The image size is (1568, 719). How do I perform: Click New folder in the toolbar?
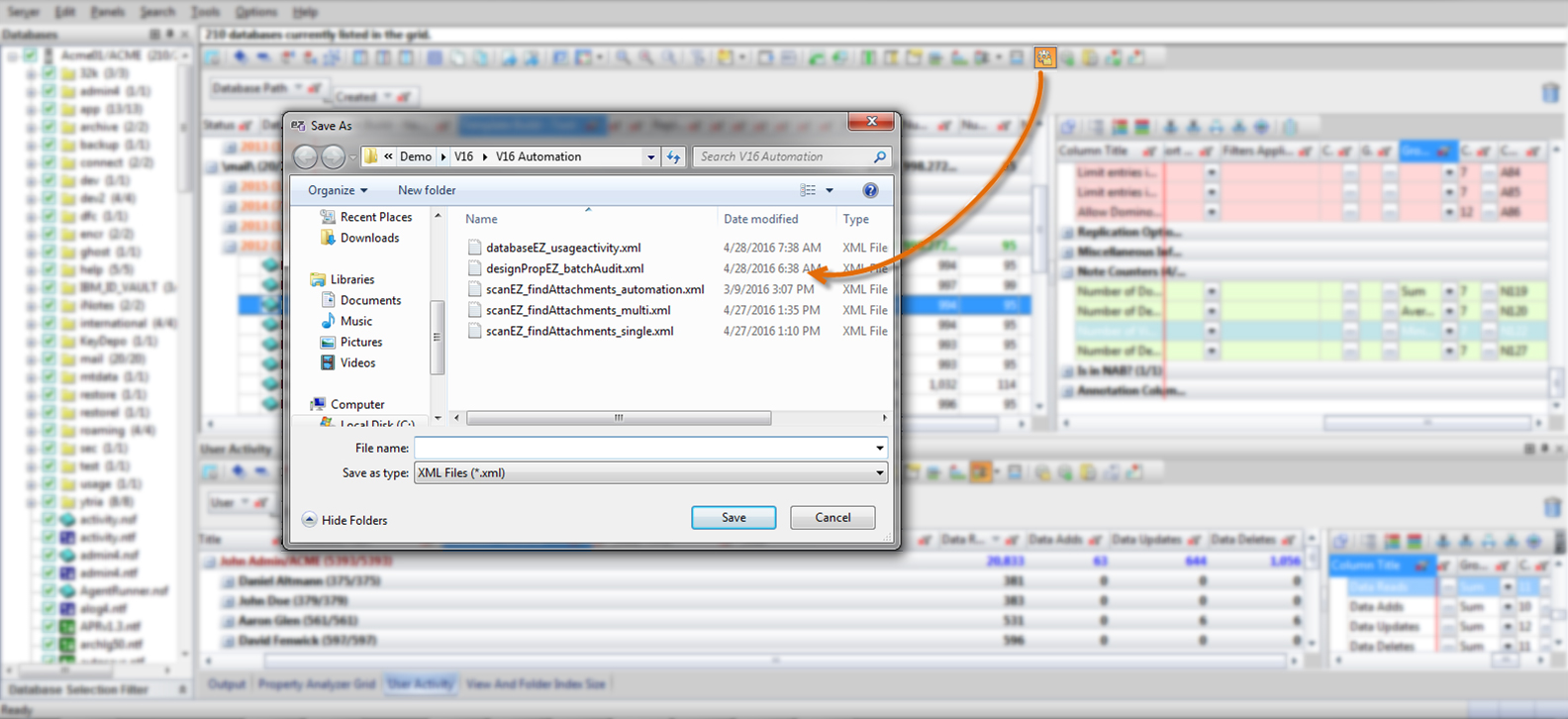[427, 190]
